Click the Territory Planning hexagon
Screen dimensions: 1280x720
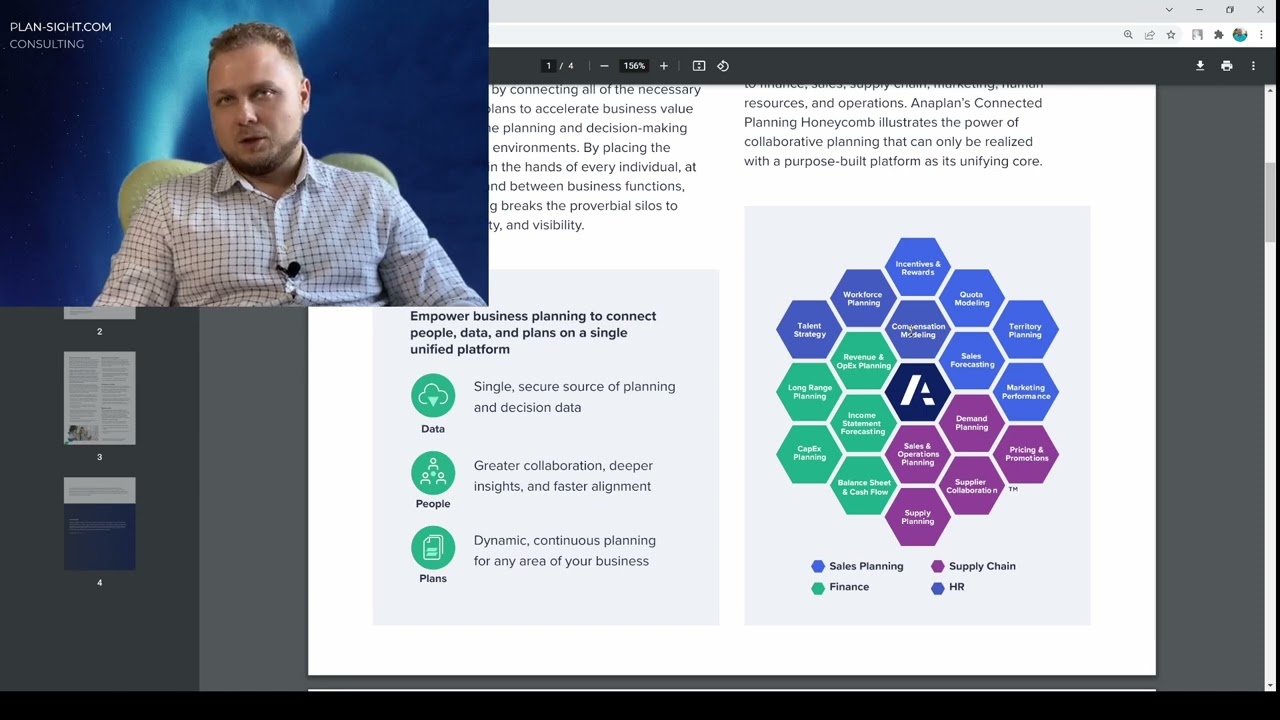tap(1025, 330)
